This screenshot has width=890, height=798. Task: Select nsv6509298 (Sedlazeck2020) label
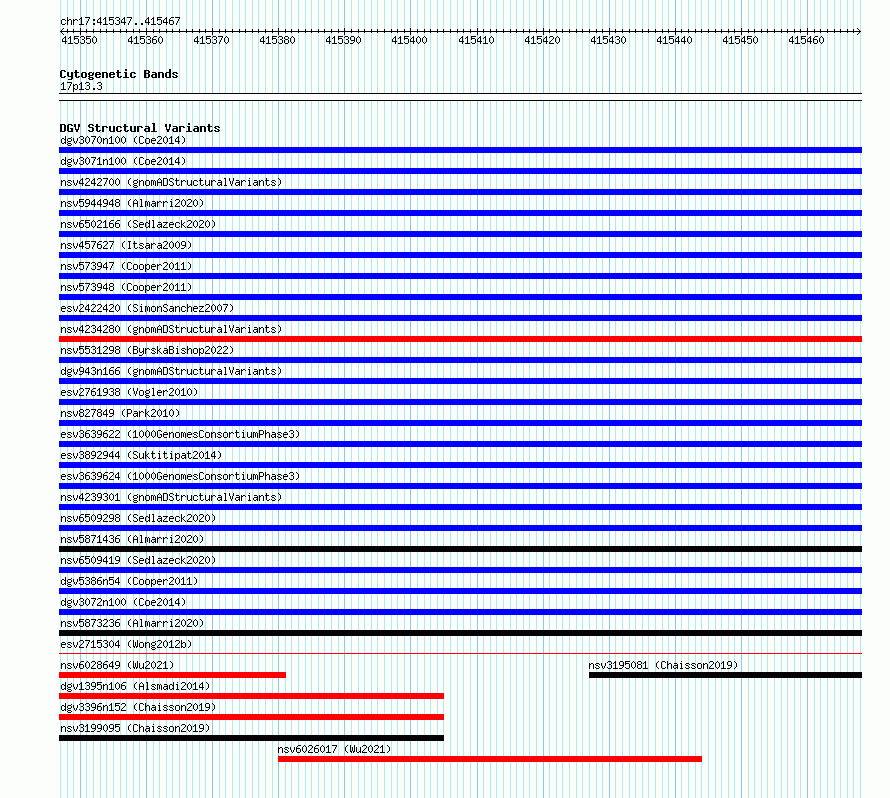coord(138,518)
